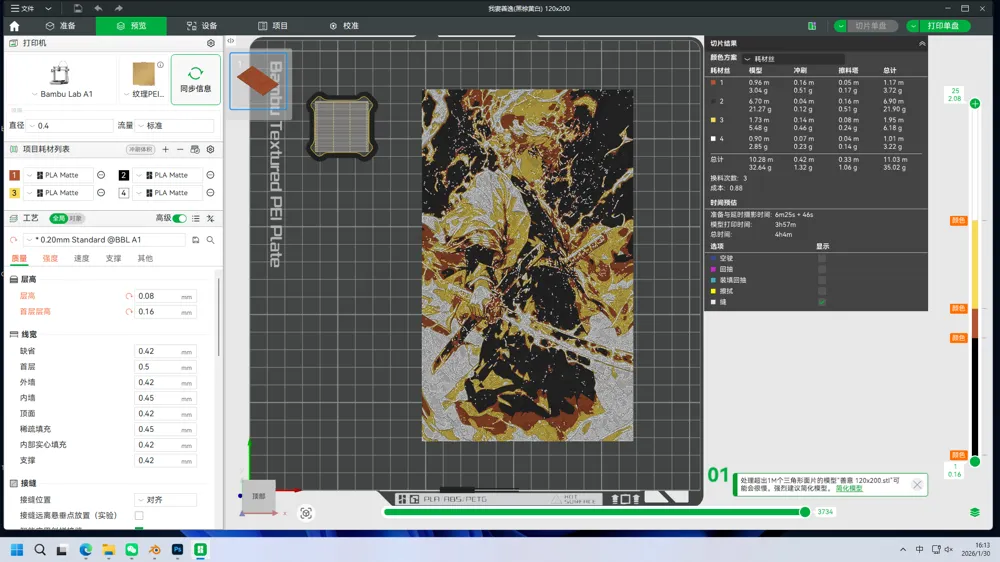Edit the filament 1 preset icon
The width and height of the screenshot is (1000, 562).
(x=101, y=175)
